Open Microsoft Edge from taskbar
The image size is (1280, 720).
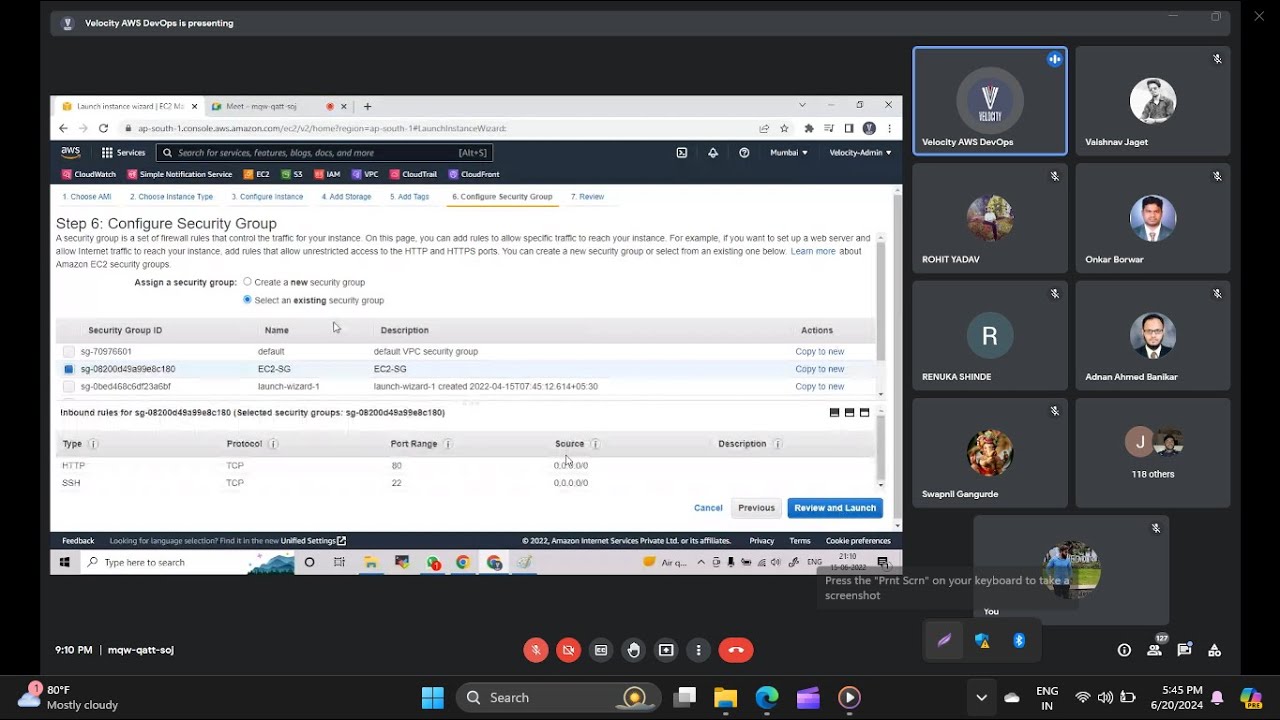click(x=767, y=697)
